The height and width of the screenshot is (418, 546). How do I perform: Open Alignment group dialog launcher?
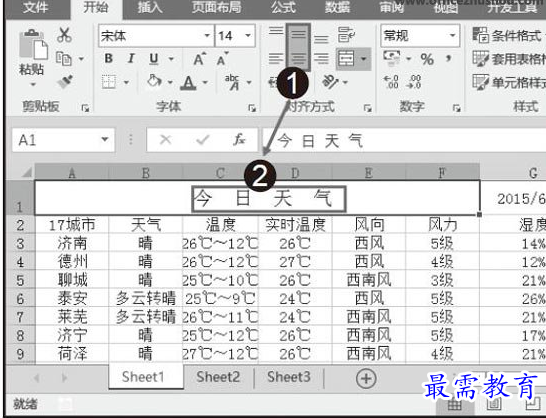[x=367, y=108]
